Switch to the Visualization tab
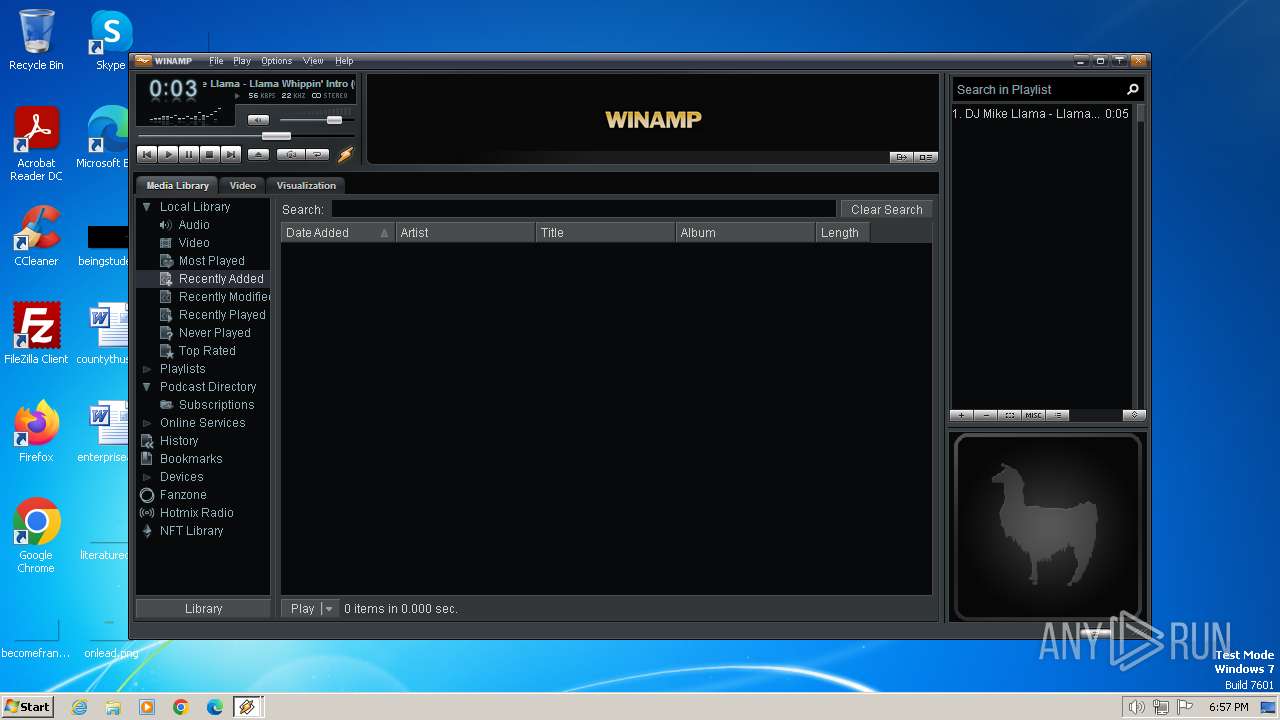Screen dimensions: 1280x720 (306, 185)
